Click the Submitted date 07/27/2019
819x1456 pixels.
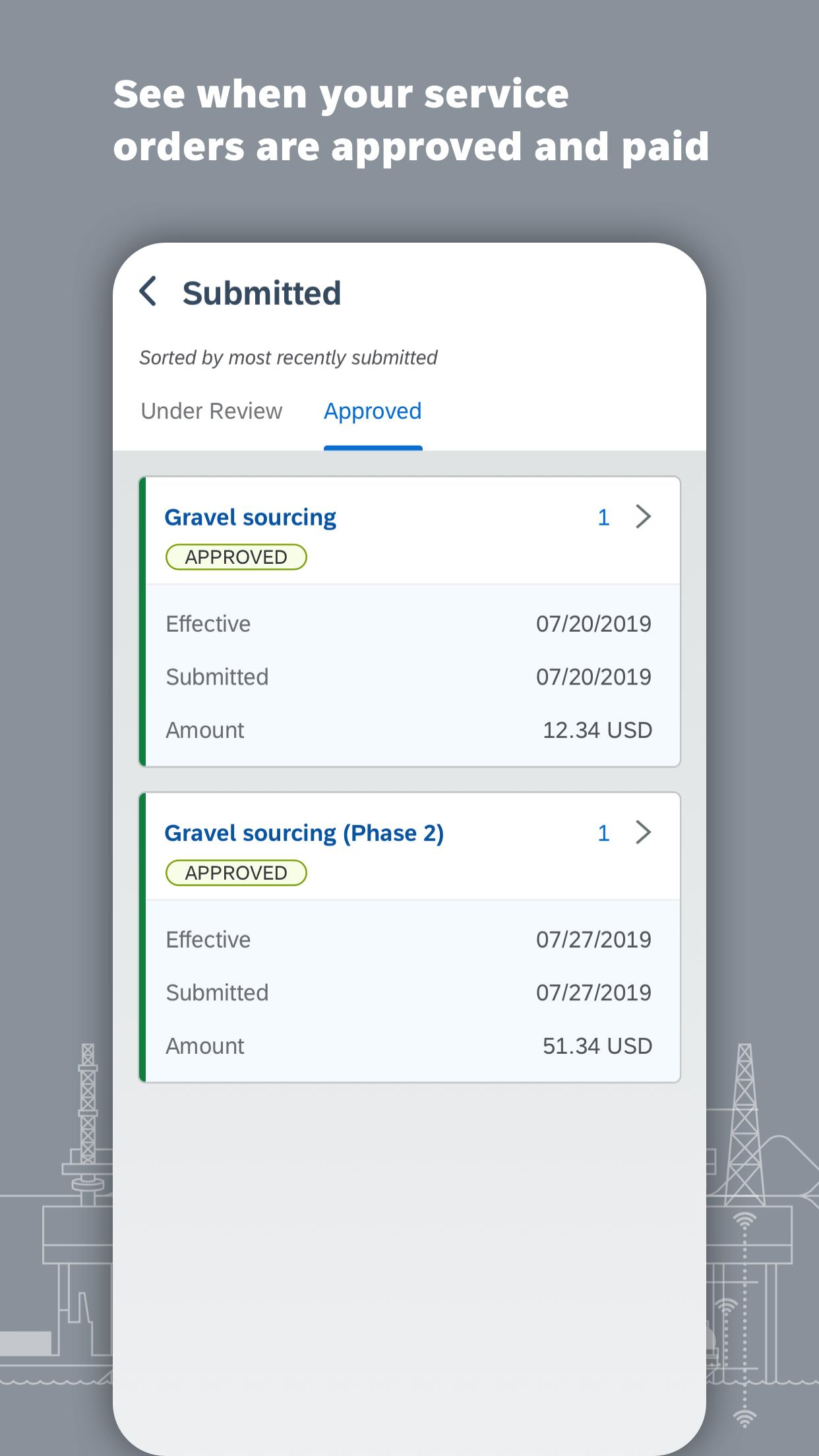(x=593, y=992)
